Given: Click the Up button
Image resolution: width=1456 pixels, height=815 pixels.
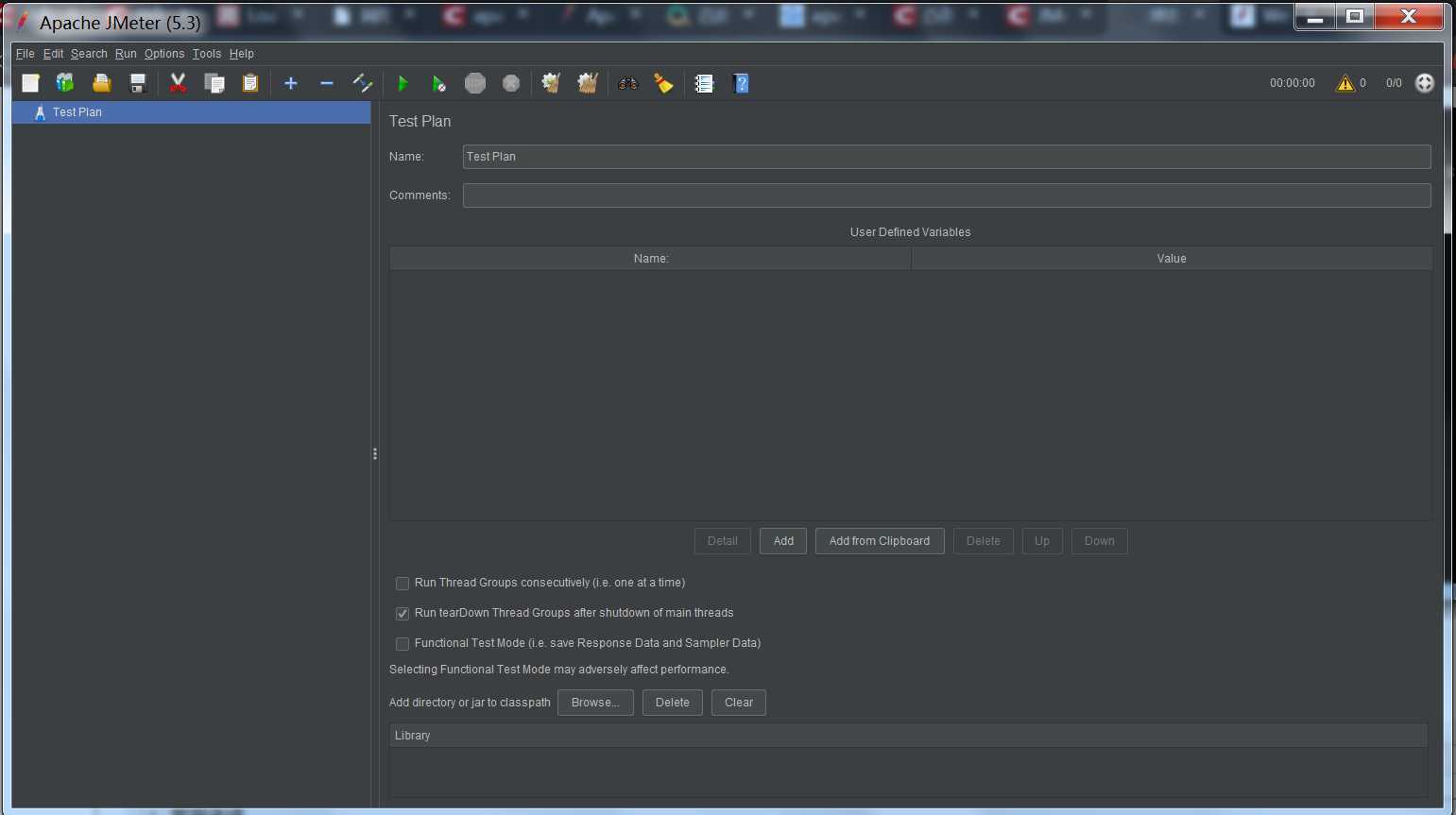Looking at the screenshot, I should point(1042,541).
